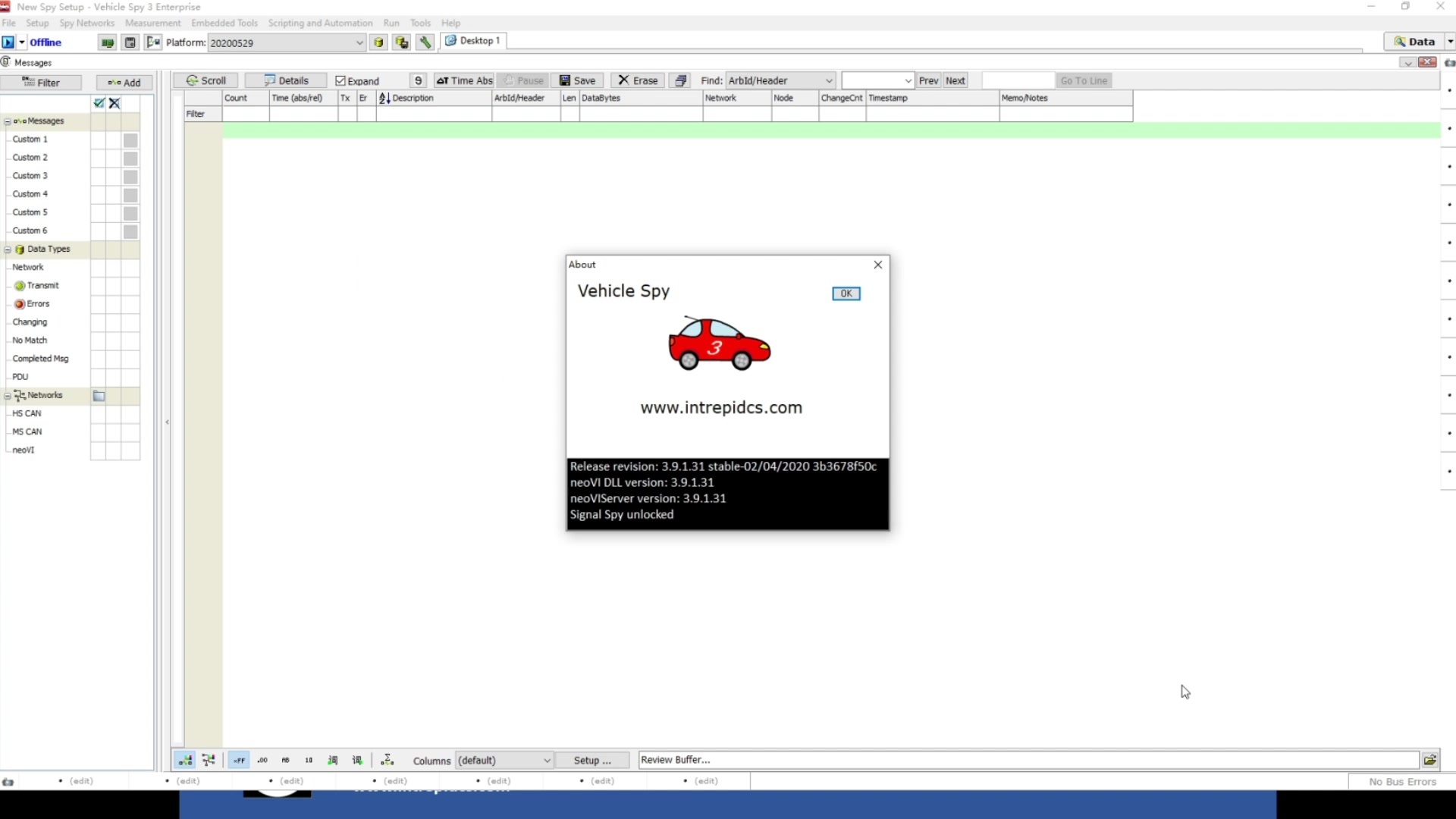Screen dimensions: 1456x819
Task: Click the www.intrepidcs.com hyperlink
Action: point(721,407)
